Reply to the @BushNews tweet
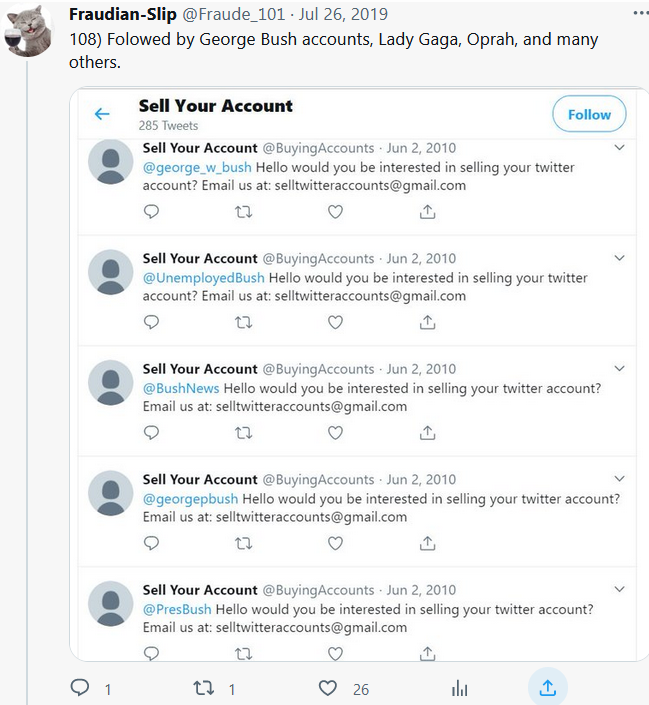 (x=151, y=433)
